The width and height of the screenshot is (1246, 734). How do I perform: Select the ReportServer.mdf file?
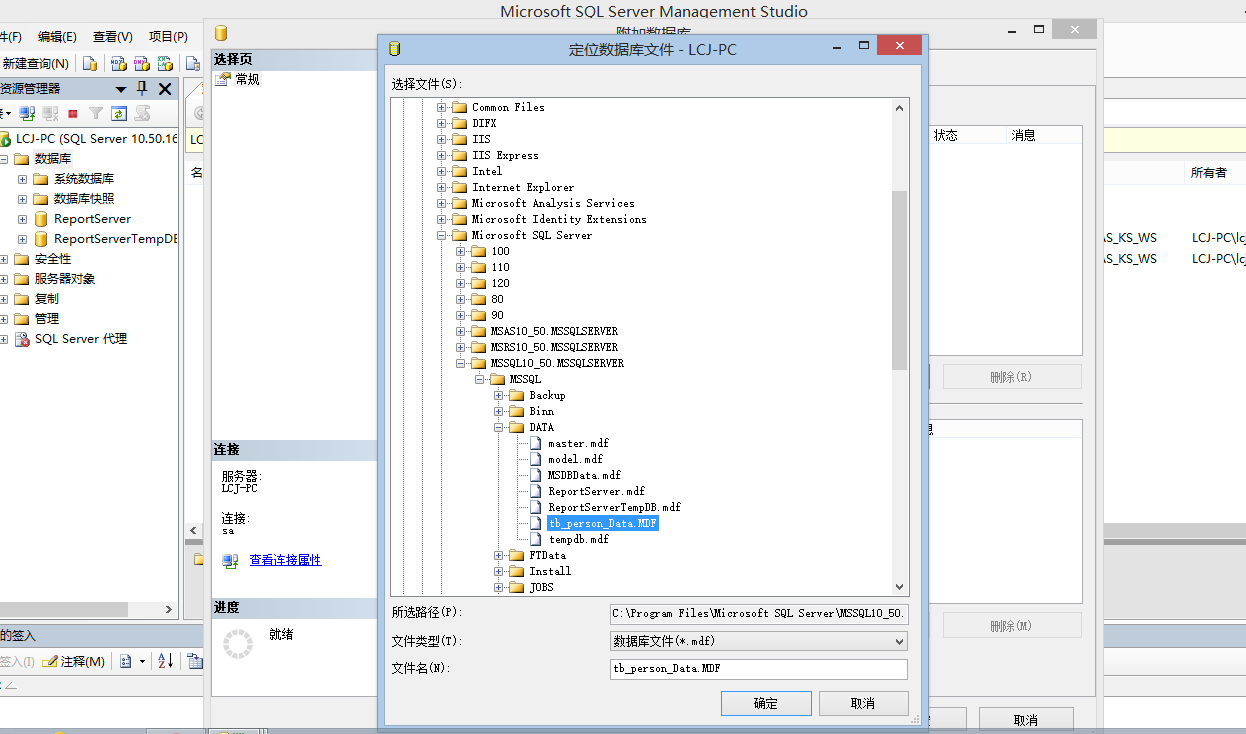click(596, 491)
